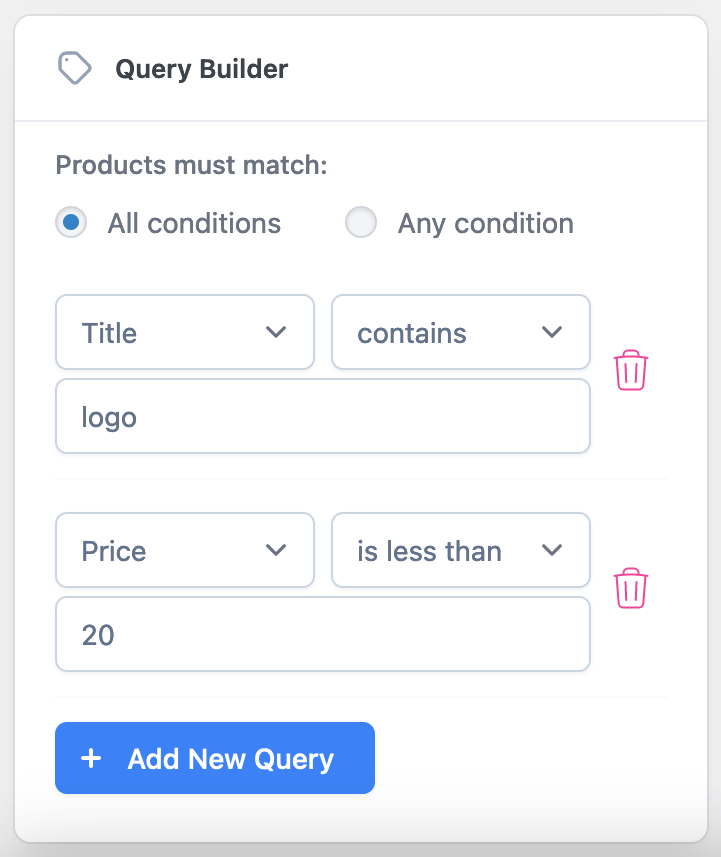This screenshot has width=721, height=857.
Task: Click the chevron on the contains dropdown
Action: click(552, 332)
